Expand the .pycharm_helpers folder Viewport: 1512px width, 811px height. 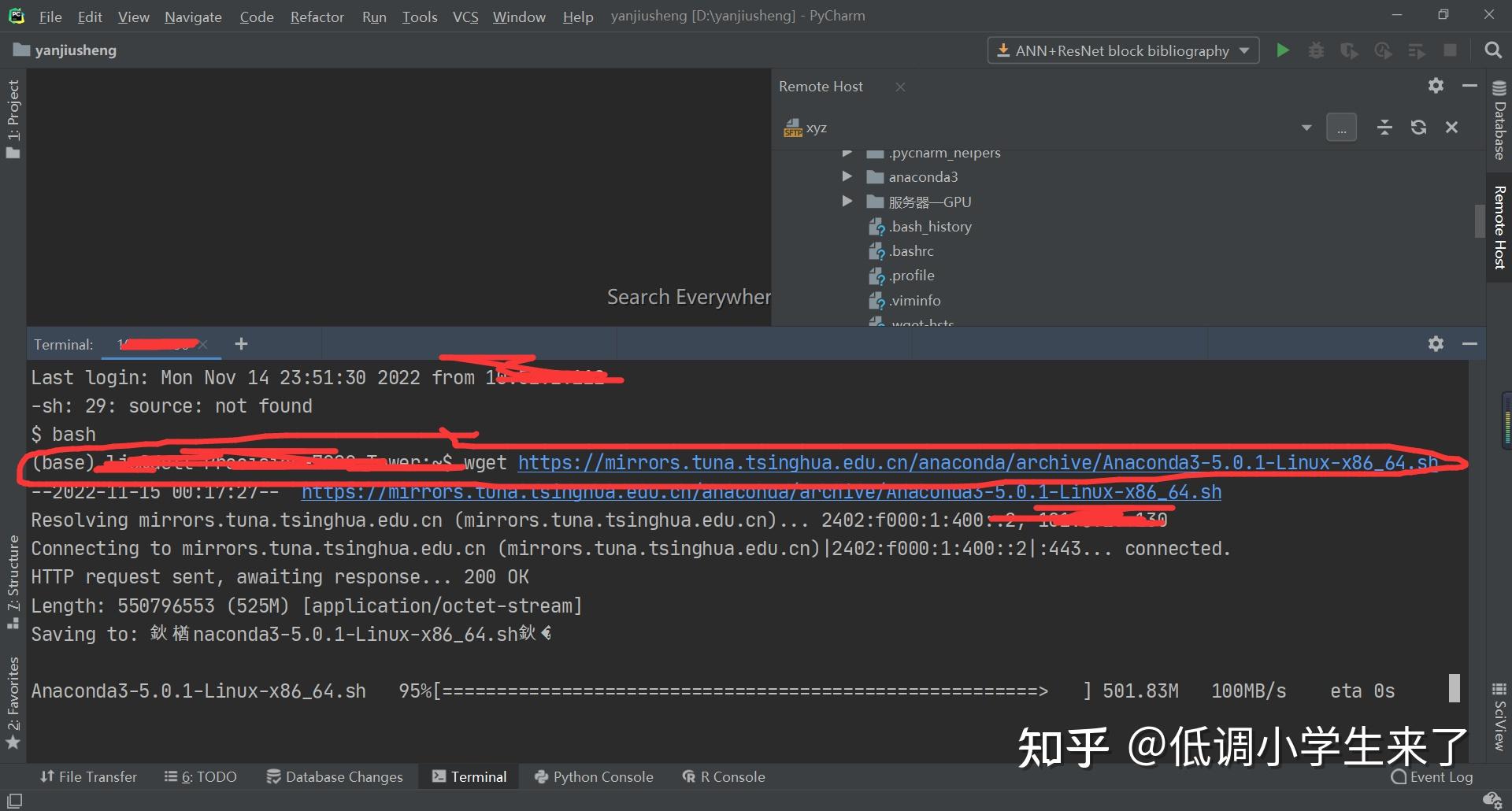(847, 153)
